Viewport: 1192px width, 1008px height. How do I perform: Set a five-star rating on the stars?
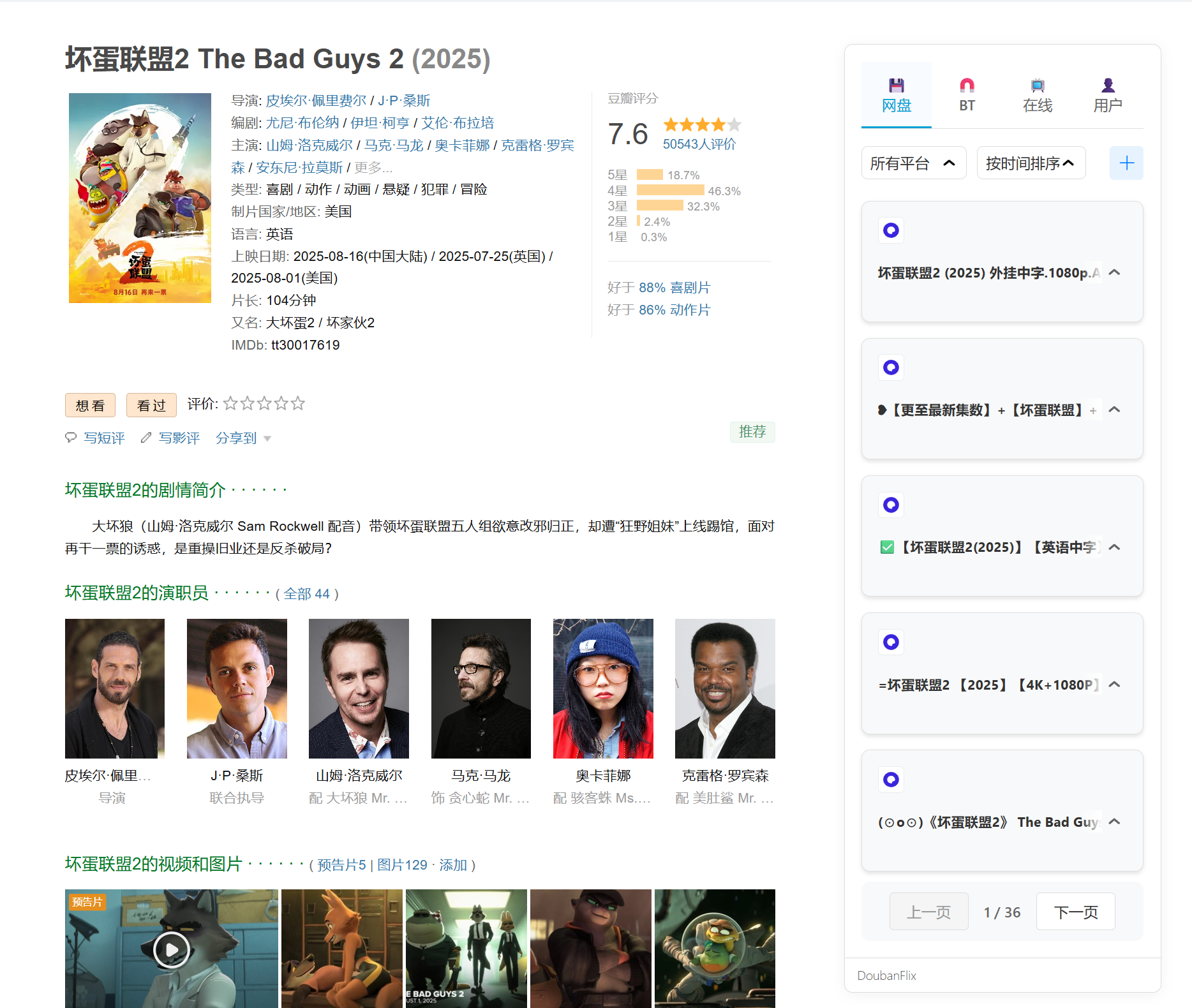[297, 403]
